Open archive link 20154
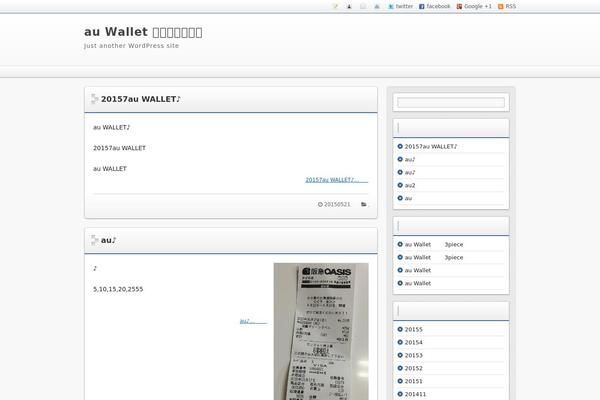600x400 pixels. [x=414, y=343]
